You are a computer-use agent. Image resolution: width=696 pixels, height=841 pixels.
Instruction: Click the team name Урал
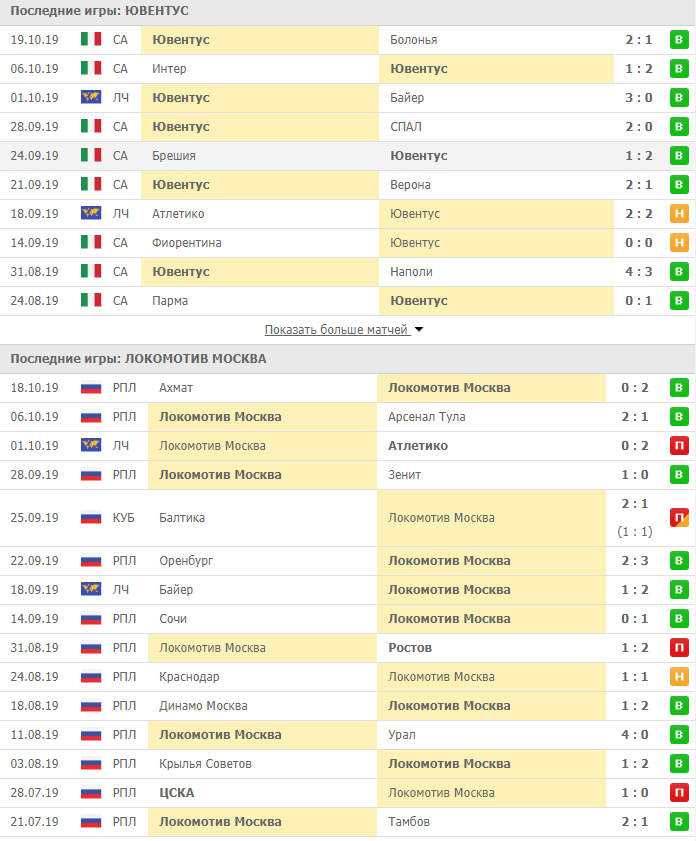pyautogui.click(x=402, y=734)
